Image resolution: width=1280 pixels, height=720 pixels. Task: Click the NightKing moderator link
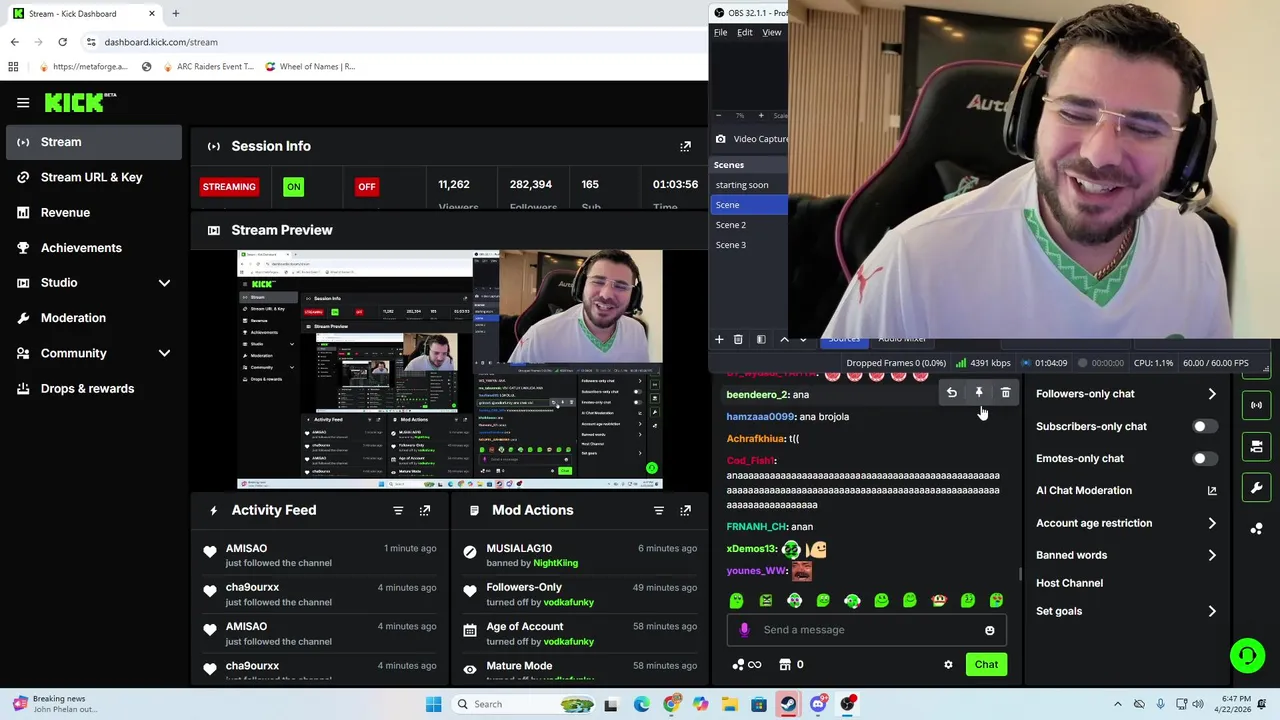556,563
